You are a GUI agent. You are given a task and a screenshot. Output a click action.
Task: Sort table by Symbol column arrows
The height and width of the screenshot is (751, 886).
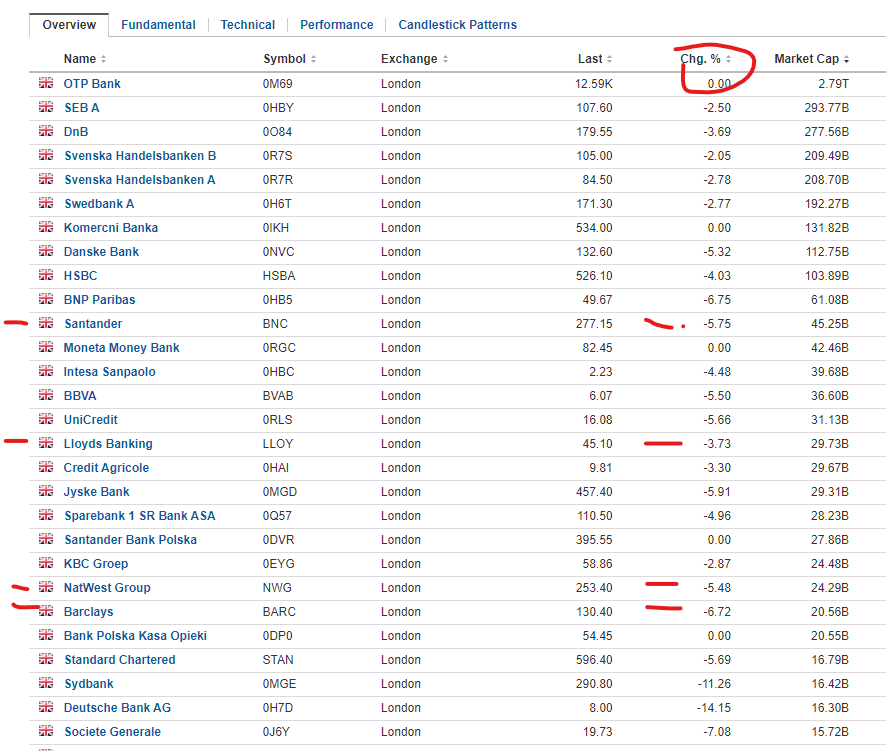[313, 59]
